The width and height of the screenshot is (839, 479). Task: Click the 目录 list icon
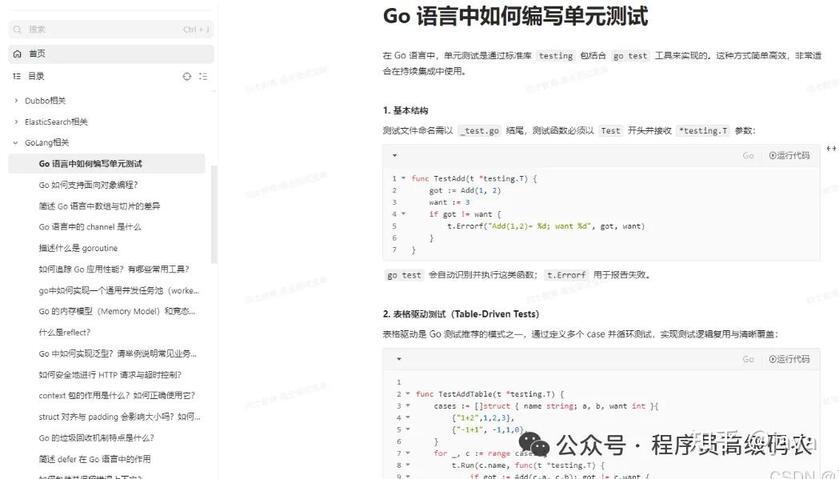pyautogui.click(x=17, y=77)
